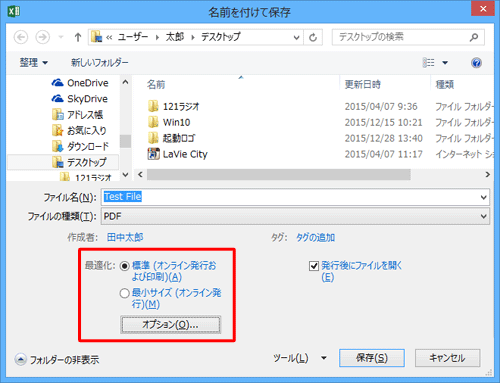Open ダウンロード in the navigation pane

tap(81, 146)
